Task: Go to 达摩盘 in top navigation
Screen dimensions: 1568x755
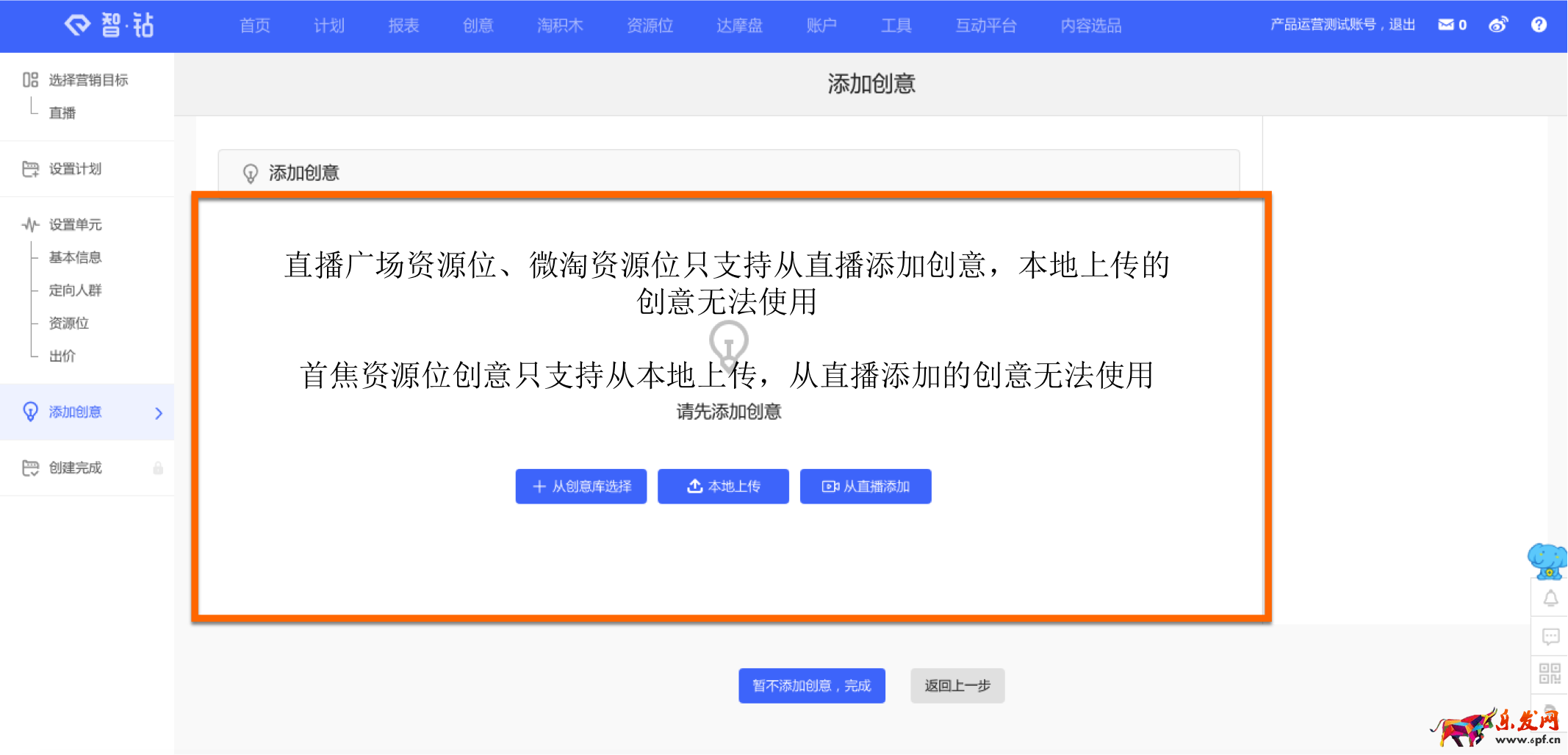Action: coord(739,26)
